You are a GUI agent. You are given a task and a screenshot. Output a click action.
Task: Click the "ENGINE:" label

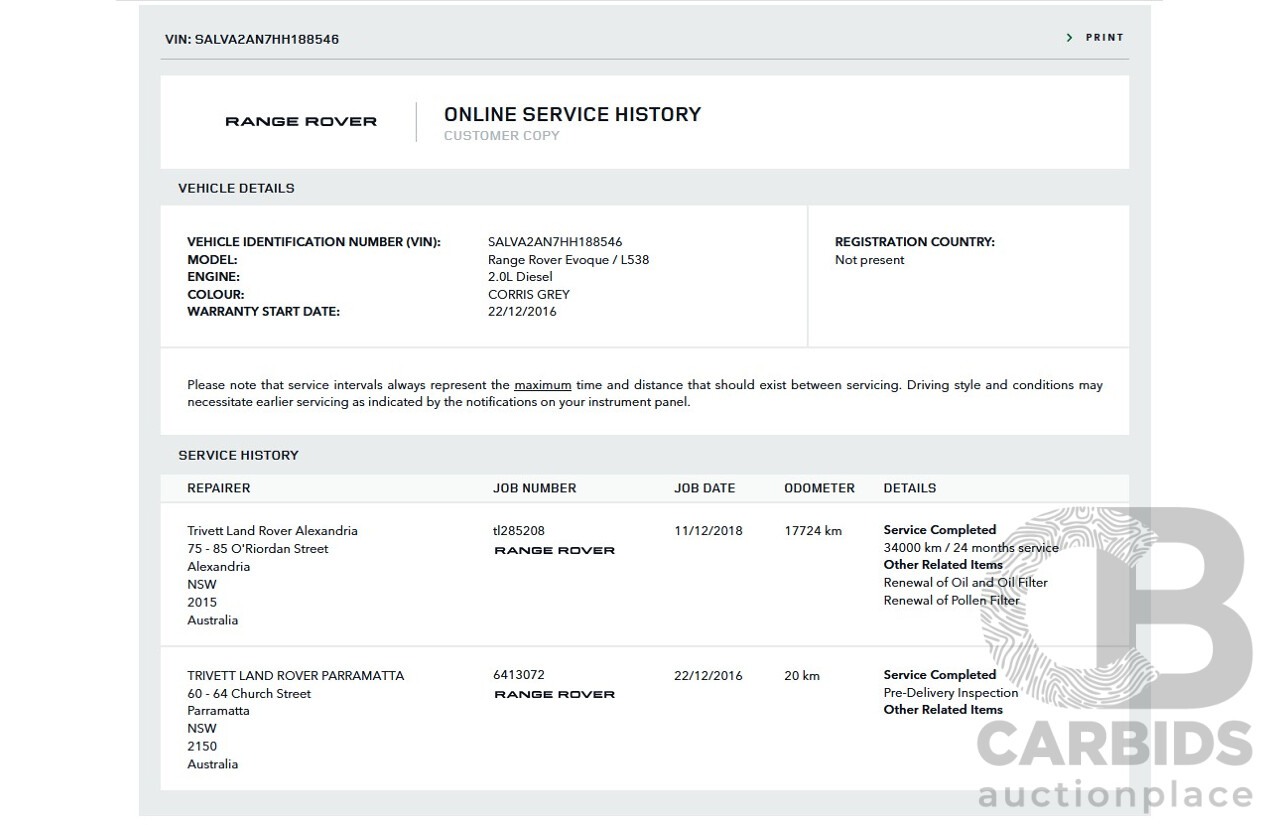click(x=213, y=277)
